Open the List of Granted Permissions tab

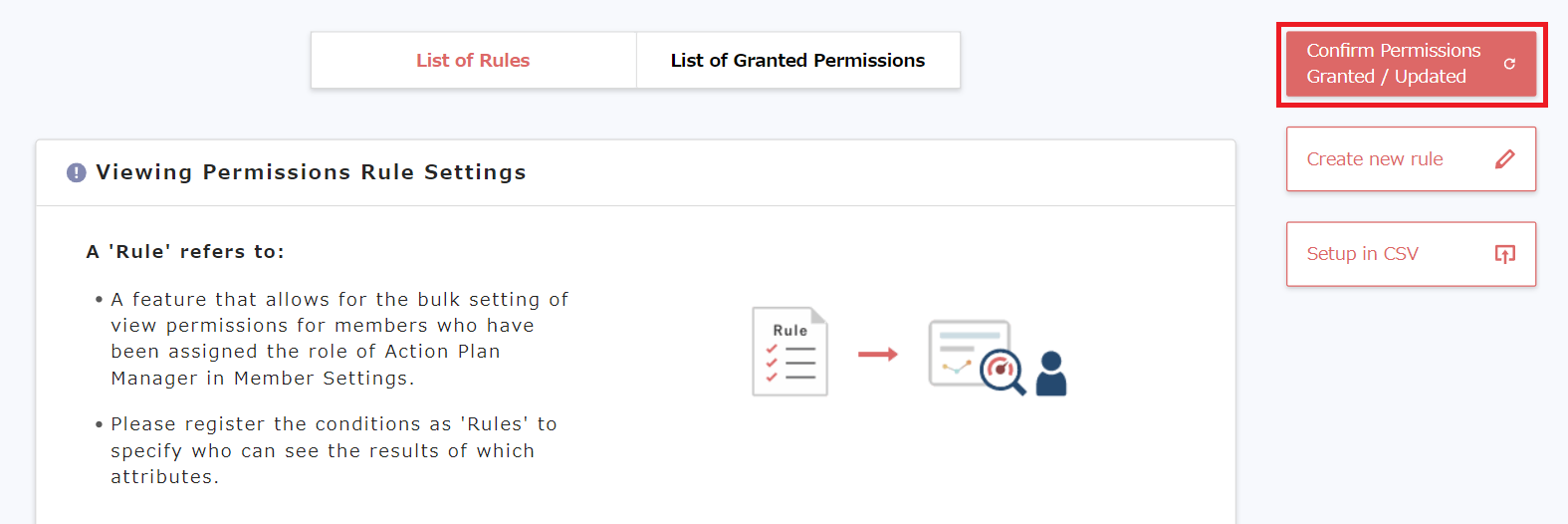(x=797, y=61)
